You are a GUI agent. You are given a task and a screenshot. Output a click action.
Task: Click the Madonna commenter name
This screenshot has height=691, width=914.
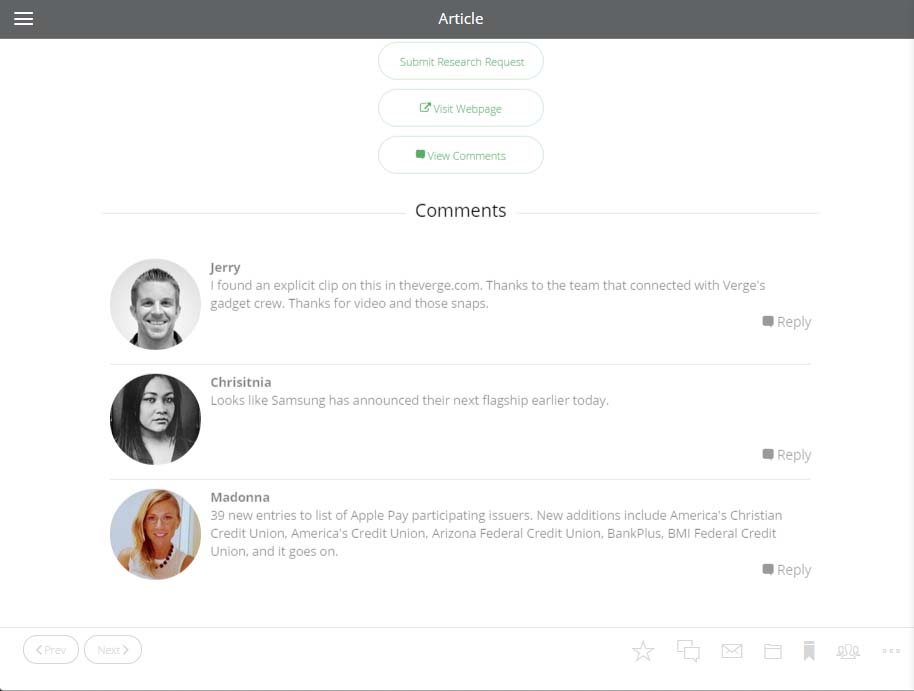[240, 497]
